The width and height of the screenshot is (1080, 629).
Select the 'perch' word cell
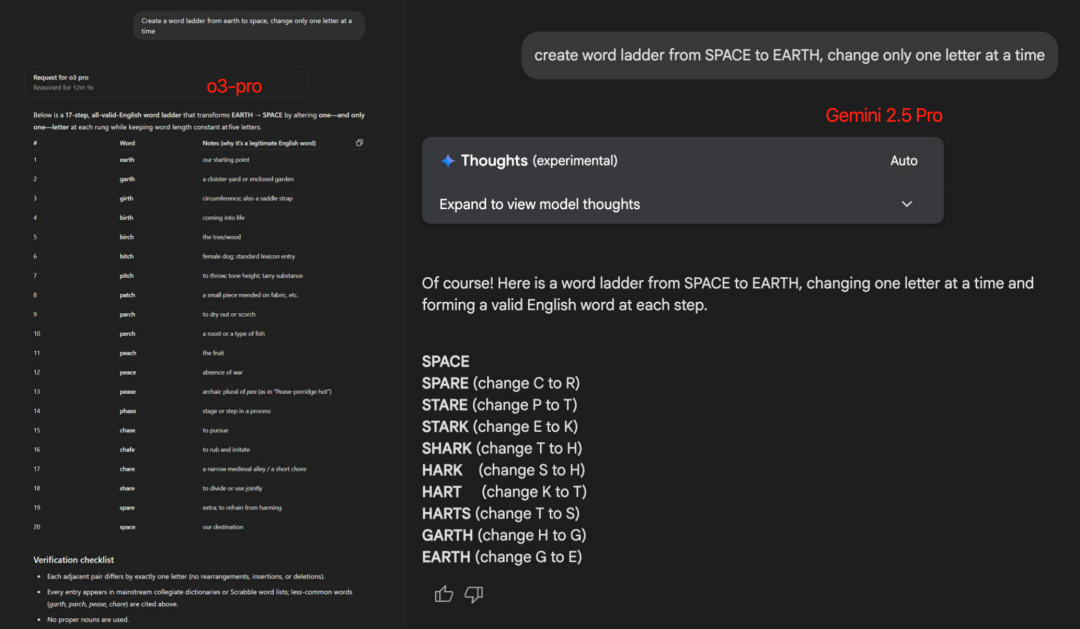click(127, 333)
